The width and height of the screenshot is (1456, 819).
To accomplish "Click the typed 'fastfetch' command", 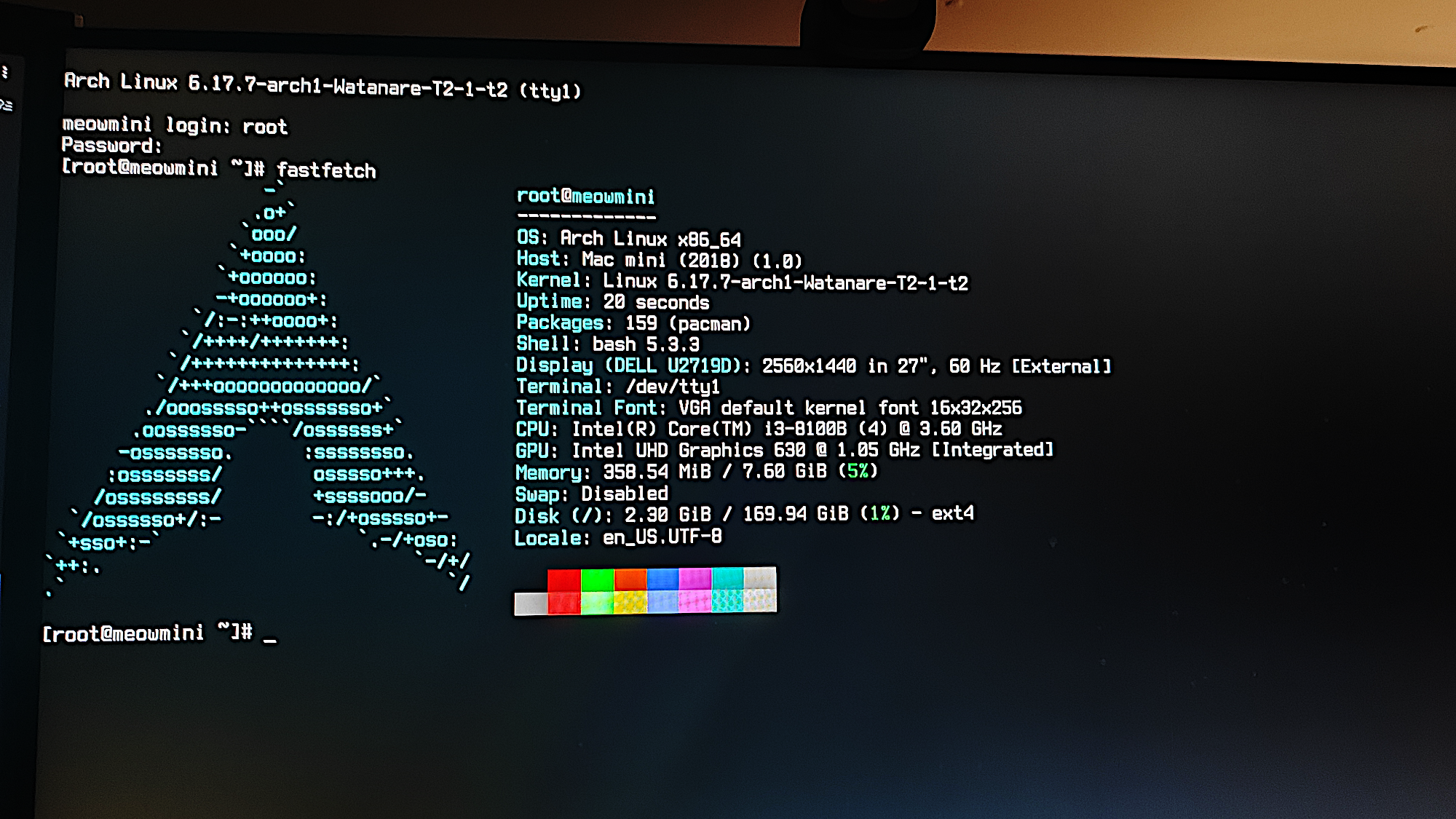I will pyautogui.click(x=326, y=170).
